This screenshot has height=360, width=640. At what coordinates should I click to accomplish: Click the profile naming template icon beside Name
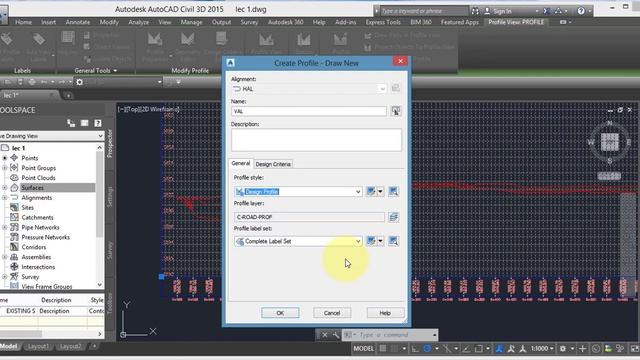(396, 111)
